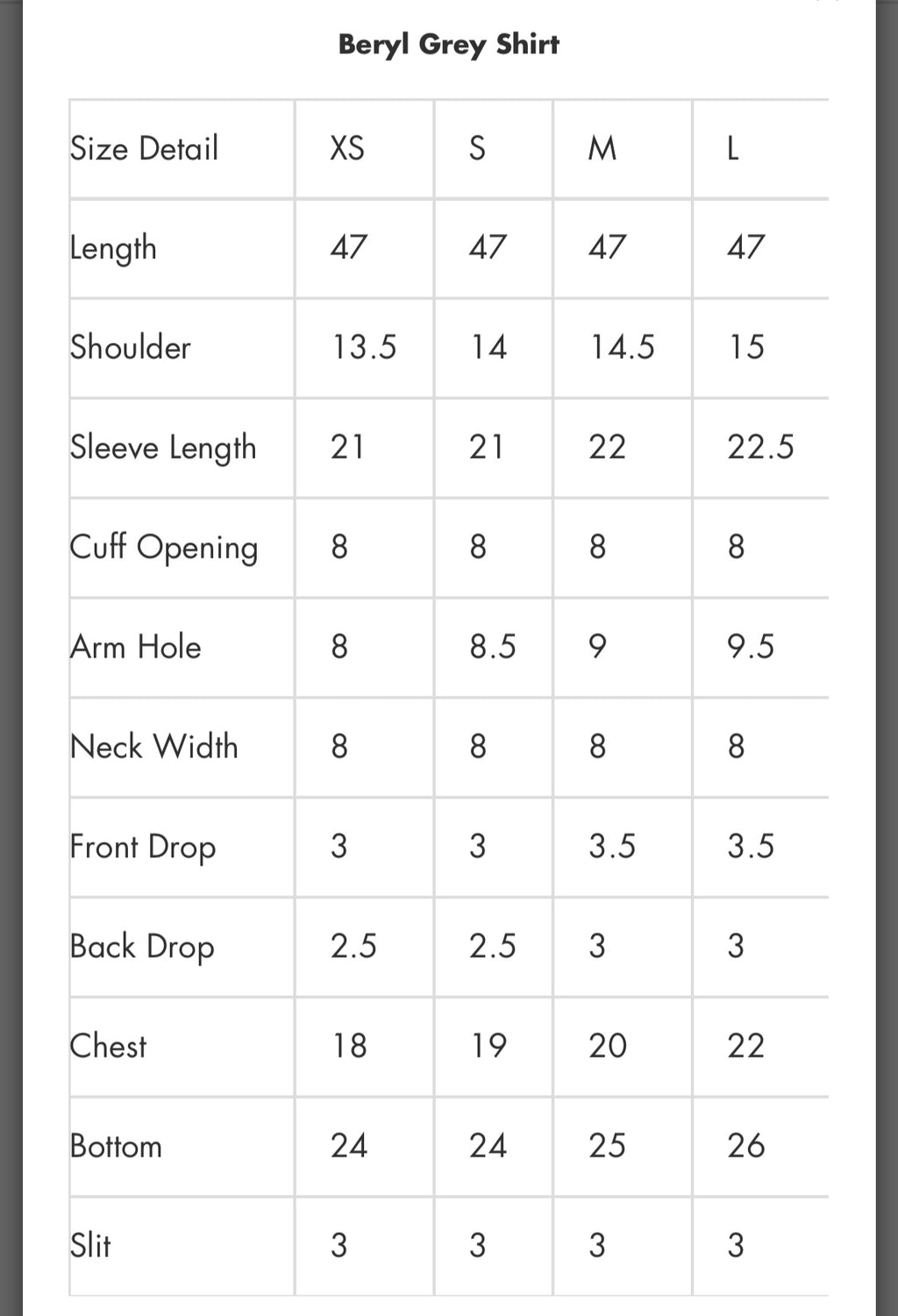Select the XS size column header

point(347,148)
